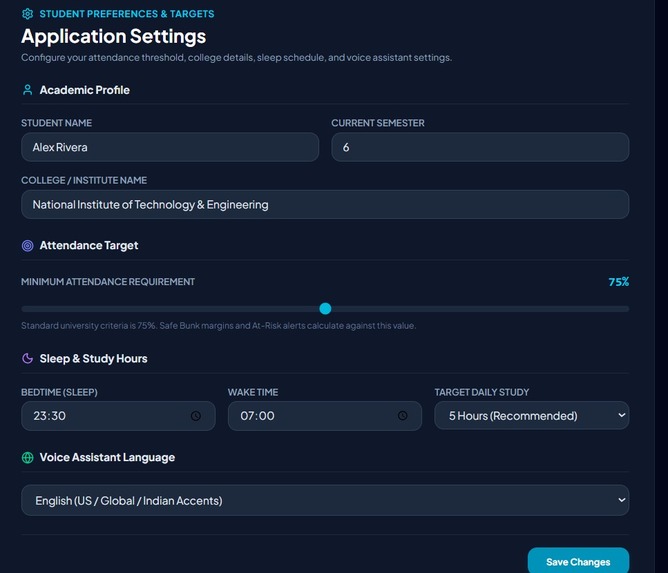Viewport: 668px width, 573px height.
Task: Click the globe icon beside Voice Assistant Language
Action: pyautogui.click(x=28, y=458)
